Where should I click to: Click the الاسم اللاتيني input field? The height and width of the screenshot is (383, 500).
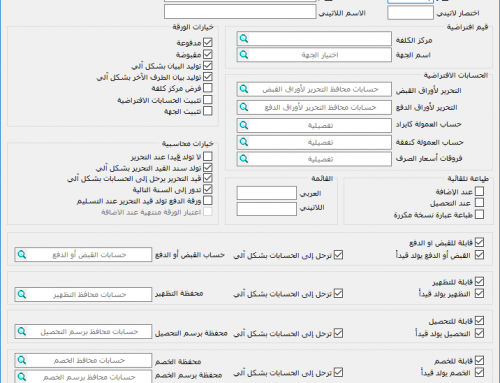pyautogui.click(x=240, y=12)
